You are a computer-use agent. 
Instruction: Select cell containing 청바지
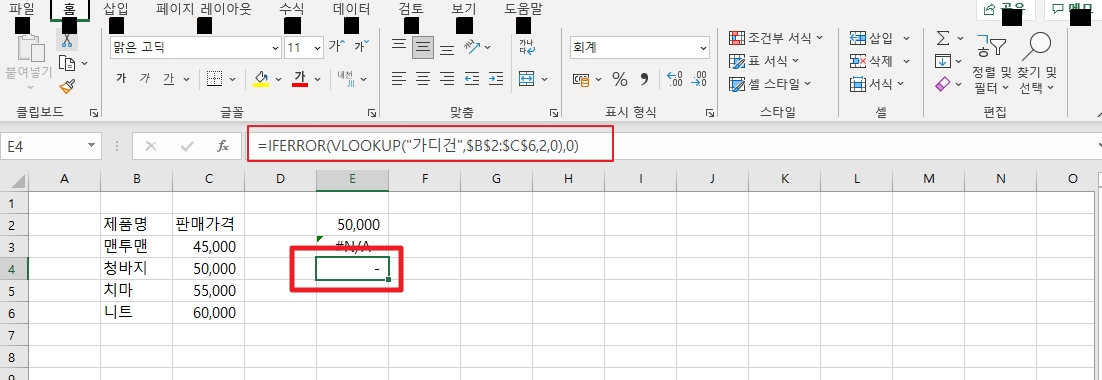[x=136, y=268]
